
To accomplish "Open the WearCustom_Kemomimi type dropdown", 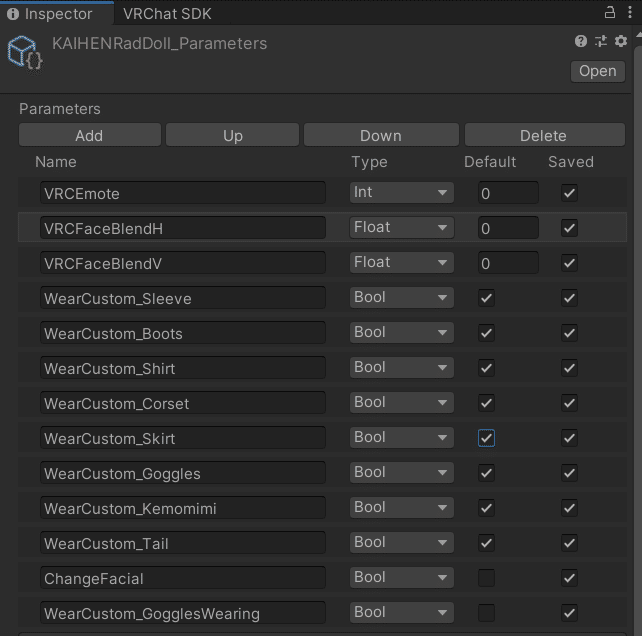I will [x=401, y=507].
